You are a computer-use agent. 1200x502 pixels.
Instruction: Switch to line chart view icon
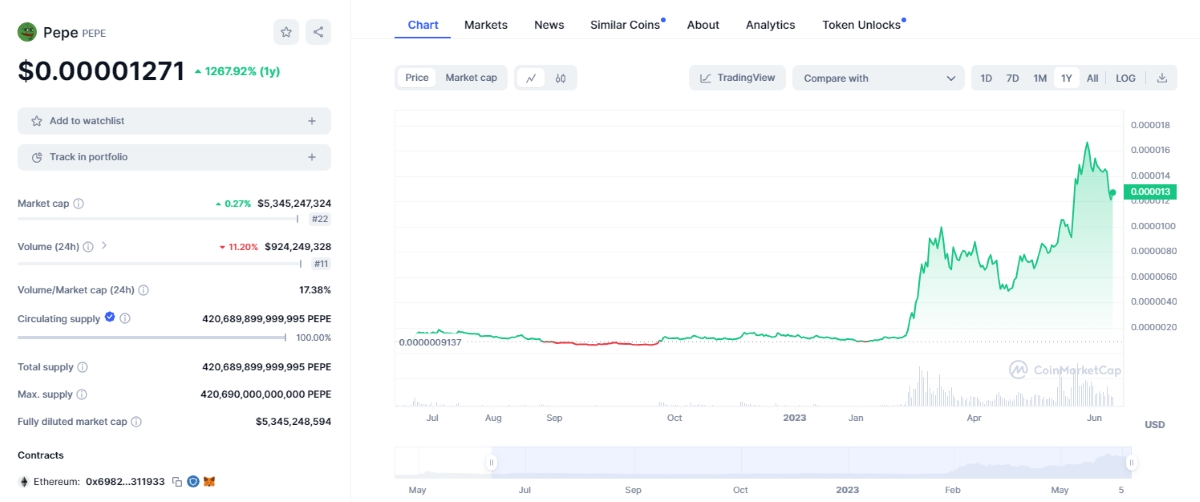point(531,78)
